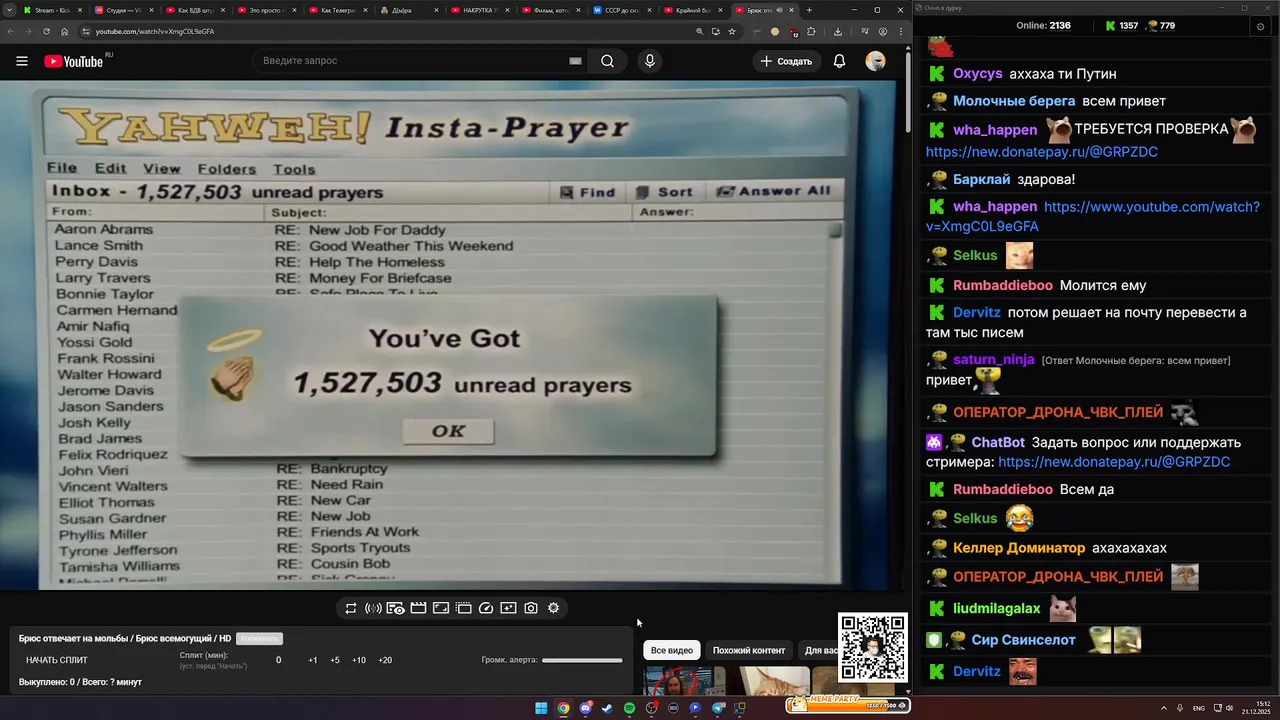Open the on-screen keyboard in search box
Image resolution: width=1280 pixels, height=720 pixels.
point(575,61)
